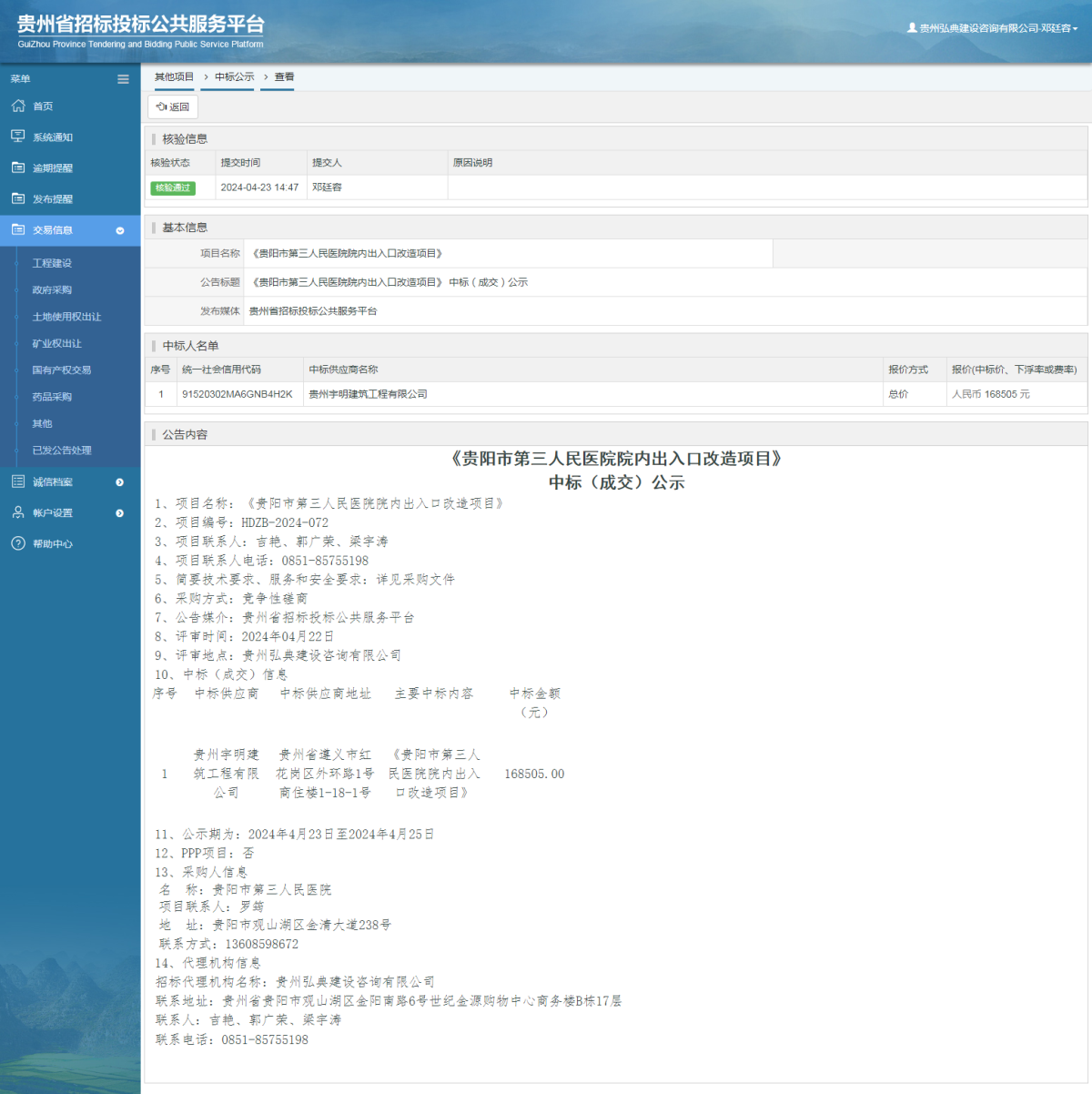The image size is (1092, 1094).
Task: Click the 中标供应商名称 column header
Action: coord(343,370)
